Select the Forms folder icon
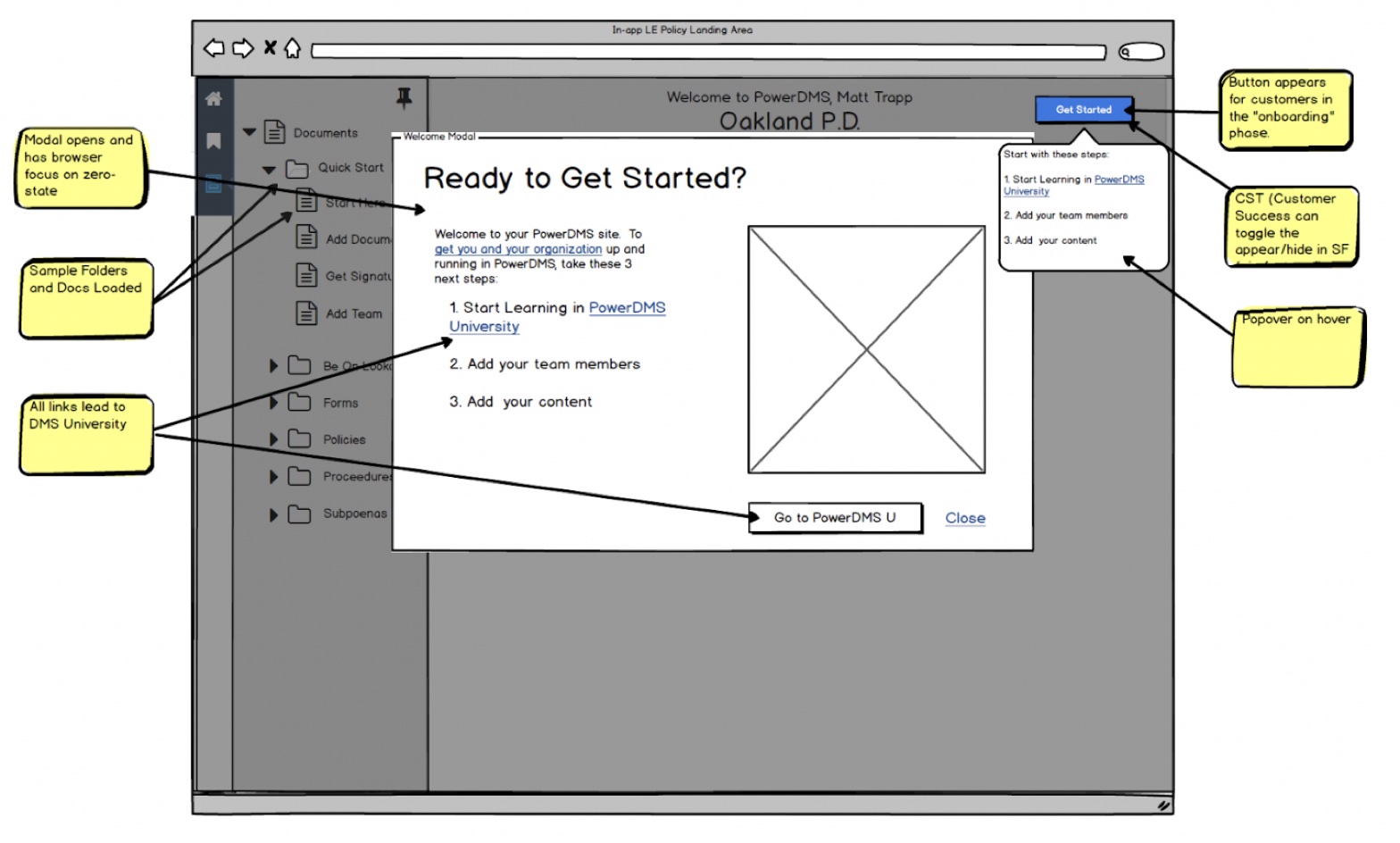Image resolution: width=1400 pixels, height=843 pixels. 299,402
